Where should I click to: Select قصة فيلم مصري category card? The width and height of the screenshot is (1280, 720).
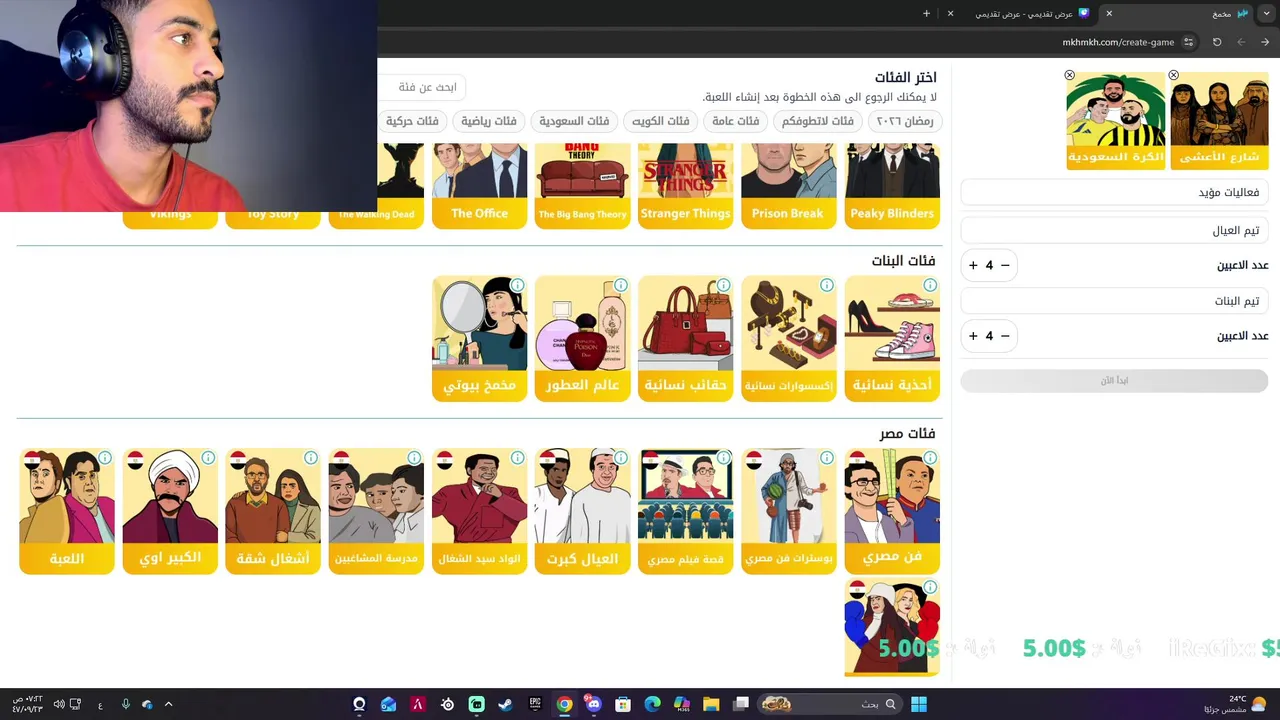pyautogui.click(x=685, y=512)
